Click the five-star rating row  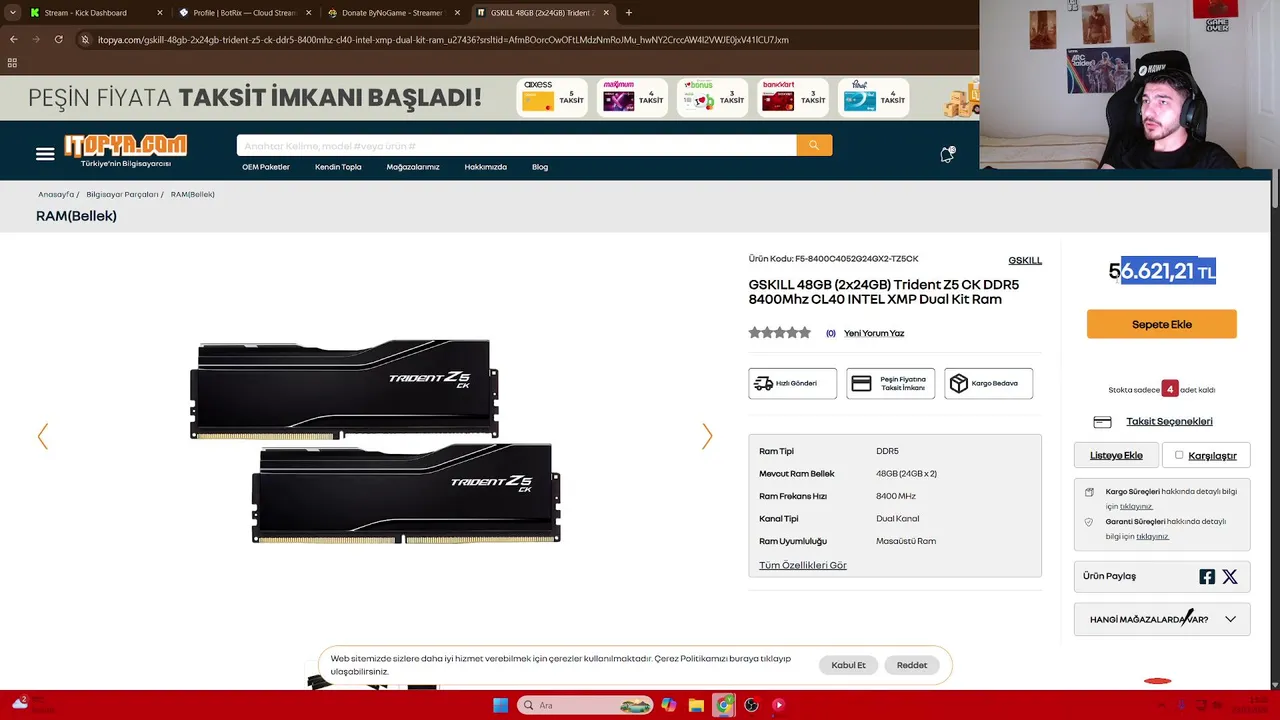(x=780, y=333)
